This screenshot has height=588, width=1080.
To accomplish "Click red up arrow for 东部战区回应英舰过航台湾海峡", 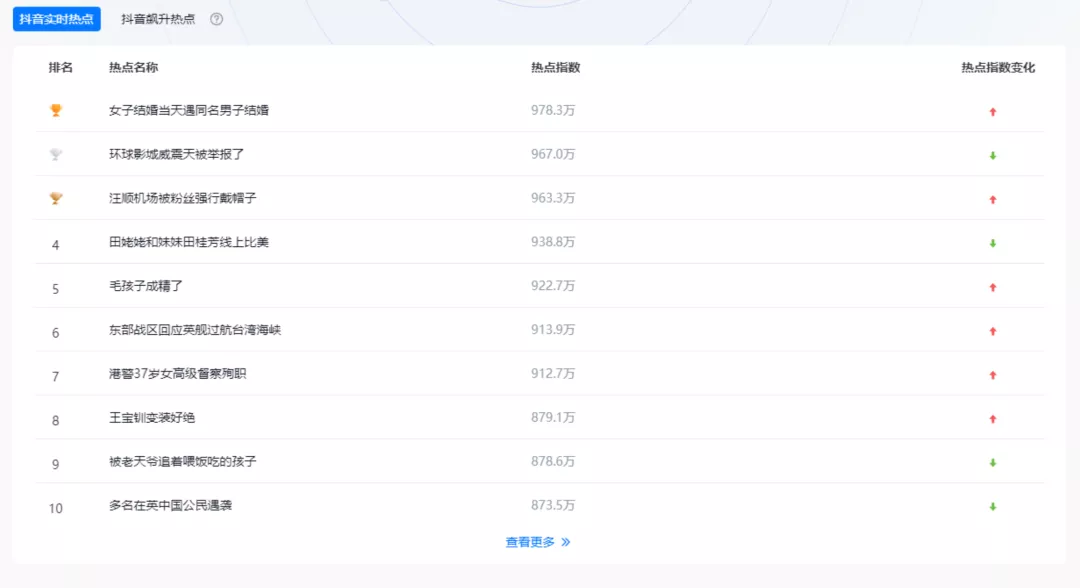I will [993, 331].
